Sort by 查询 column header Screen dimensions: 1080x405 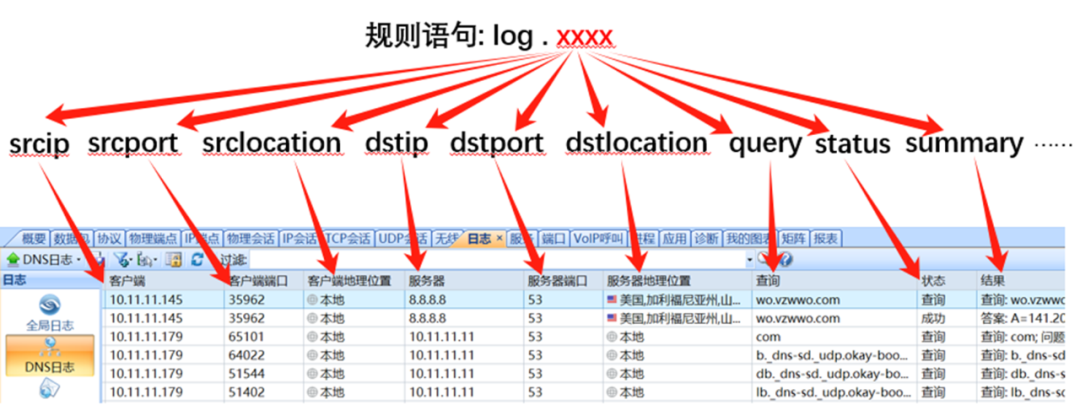(x=834, y=280)
